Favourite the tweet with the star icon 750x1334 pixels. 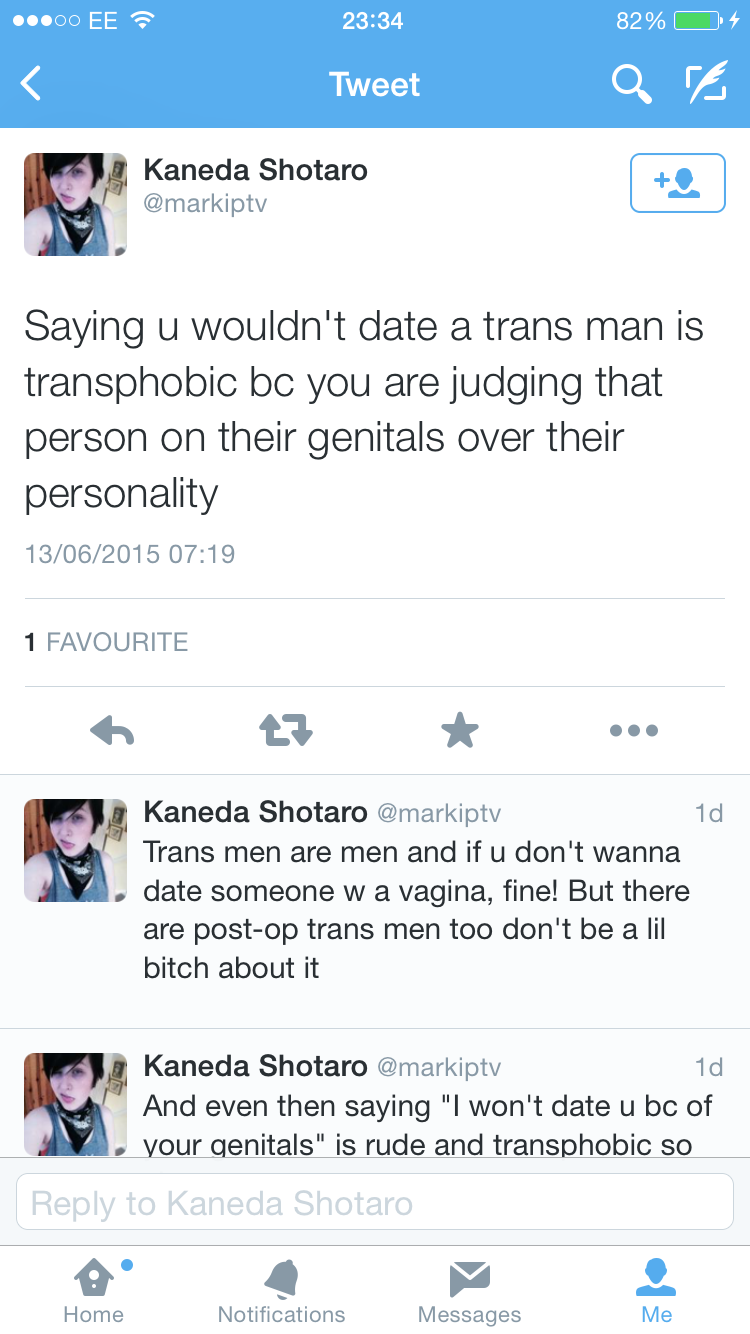pyautogui.click(x=460, y=731)
